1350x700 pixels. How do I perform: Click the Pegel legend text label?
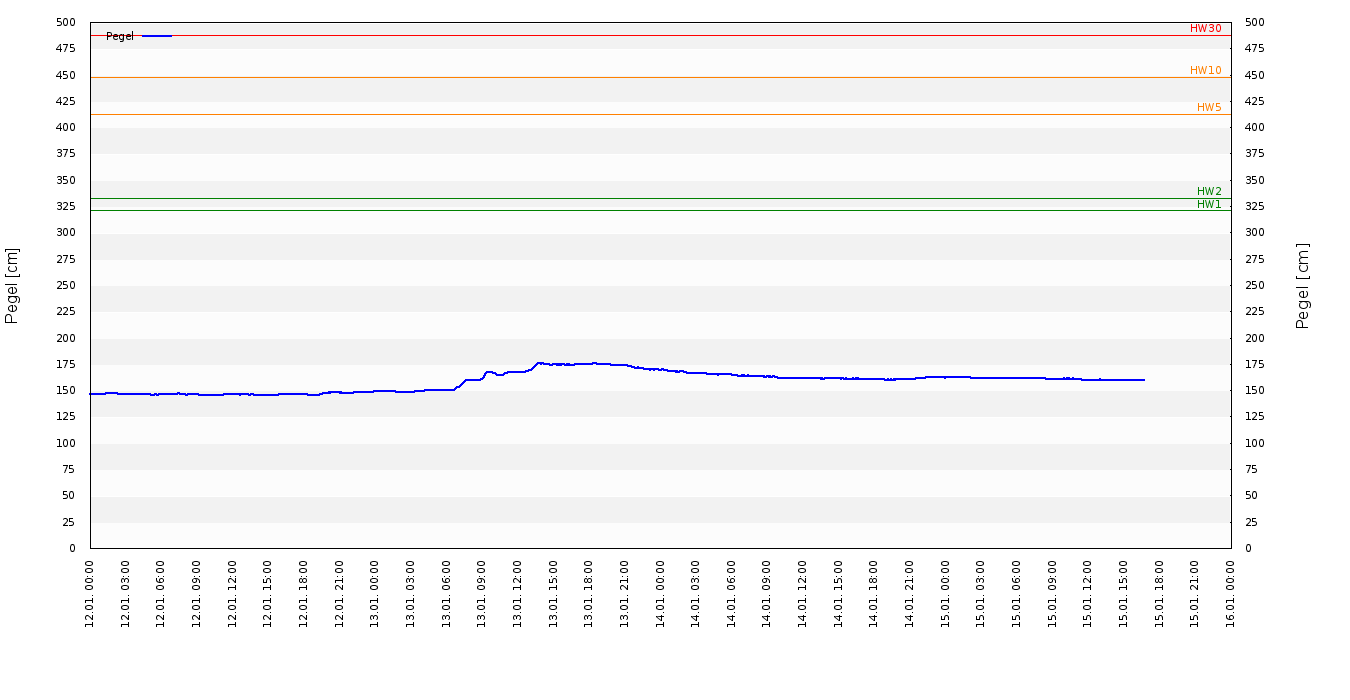tap(120, 36)
